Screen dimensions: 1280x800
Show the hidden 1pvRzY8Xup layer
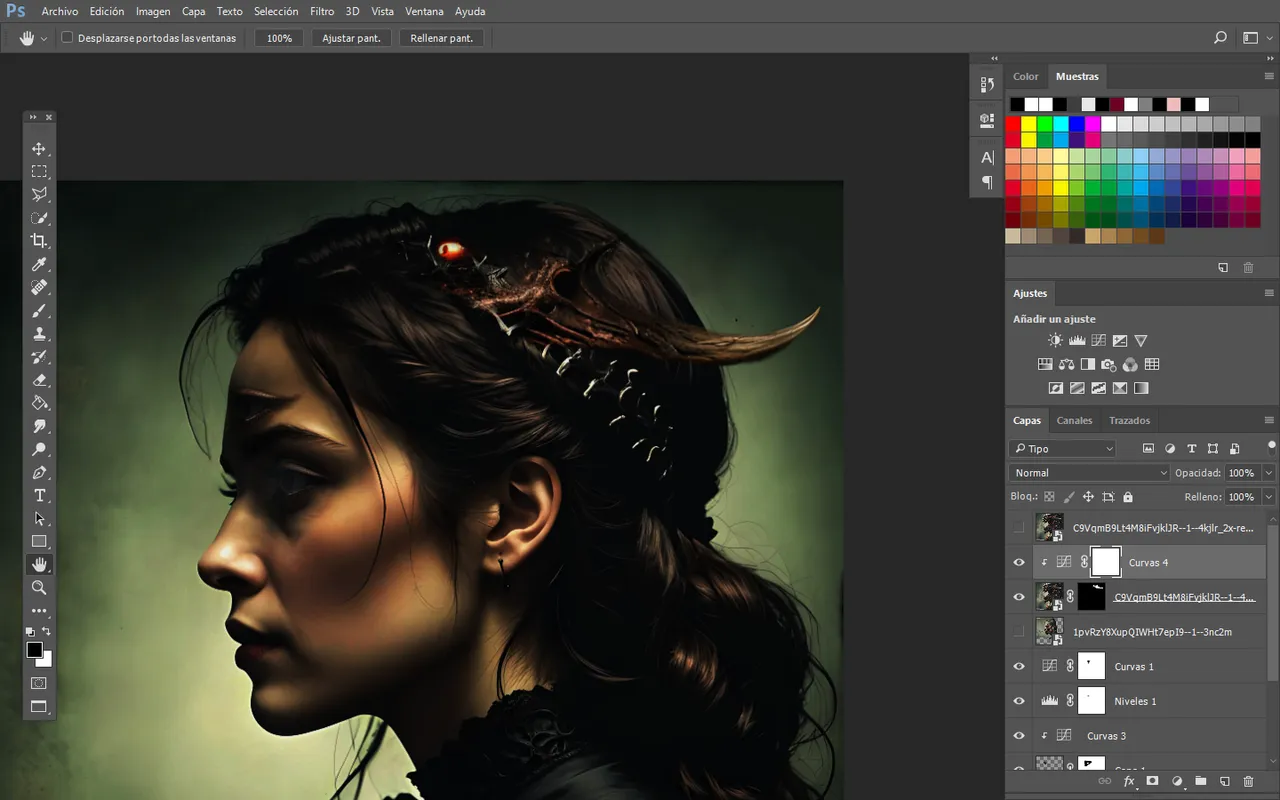click(x=1019, y=632)
